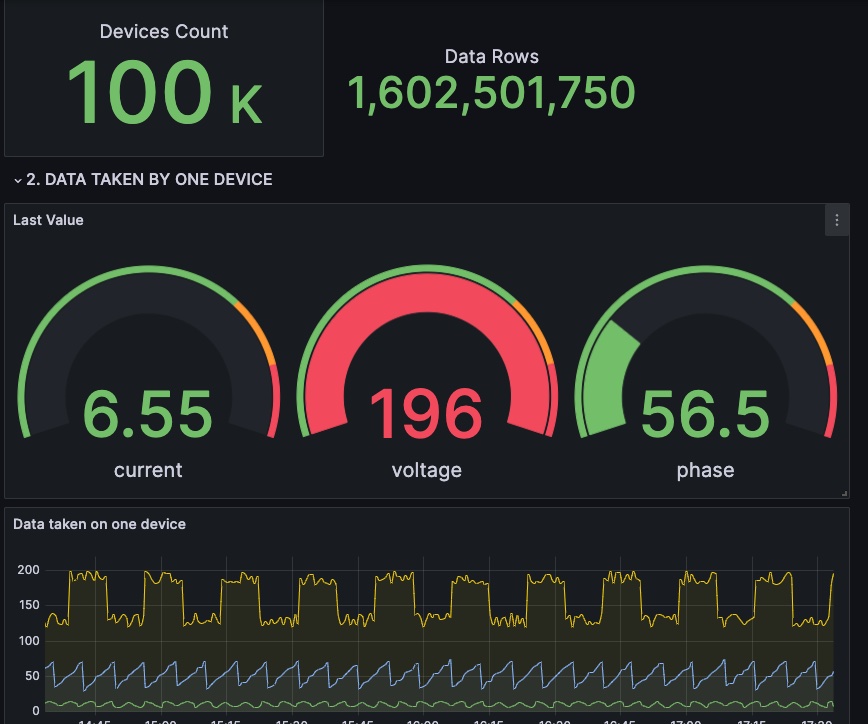This screenshot has height=724, width=868.
Task: Click the voltage gauge label
Action: coord(426,470)
